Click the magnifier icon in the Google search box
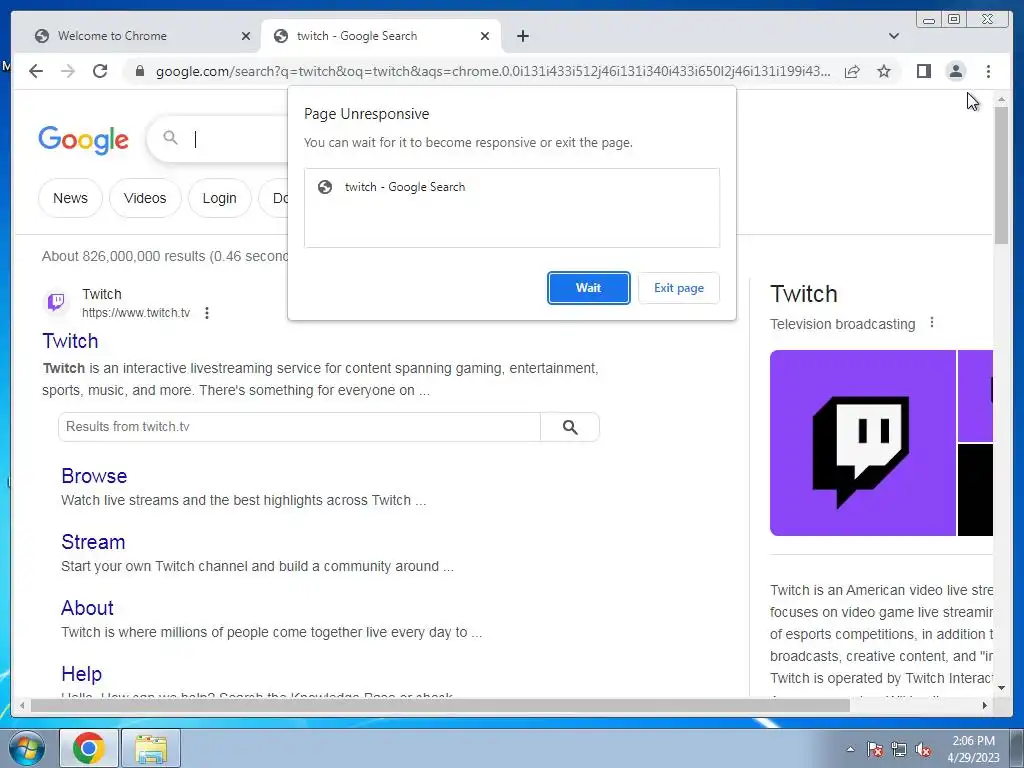1024x768 pixels. tap(170, 137)
